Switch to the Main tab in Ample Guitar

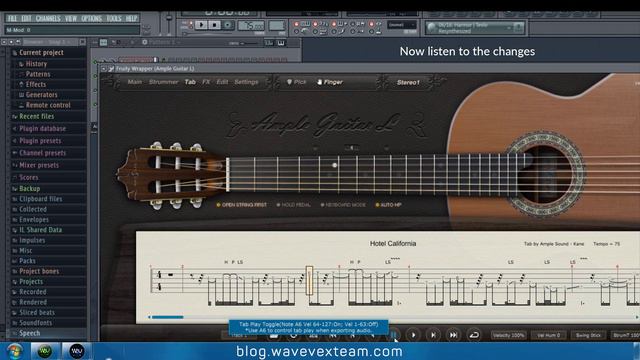[135, 82]
